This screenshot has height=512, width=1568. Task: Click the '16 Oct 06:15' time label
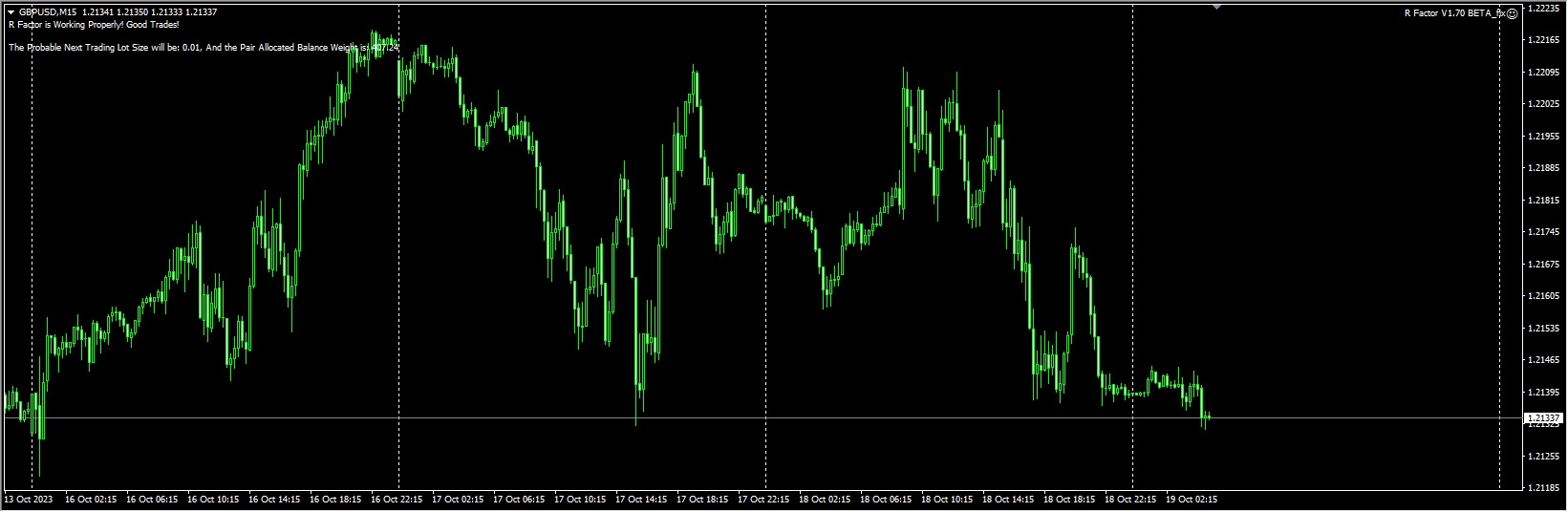tap(154, 499)
